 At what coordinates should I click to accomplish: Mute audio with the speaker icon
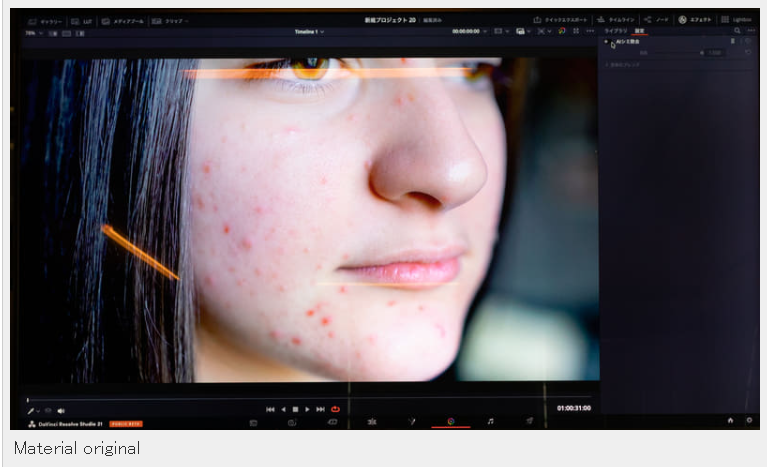pos(61,411)
